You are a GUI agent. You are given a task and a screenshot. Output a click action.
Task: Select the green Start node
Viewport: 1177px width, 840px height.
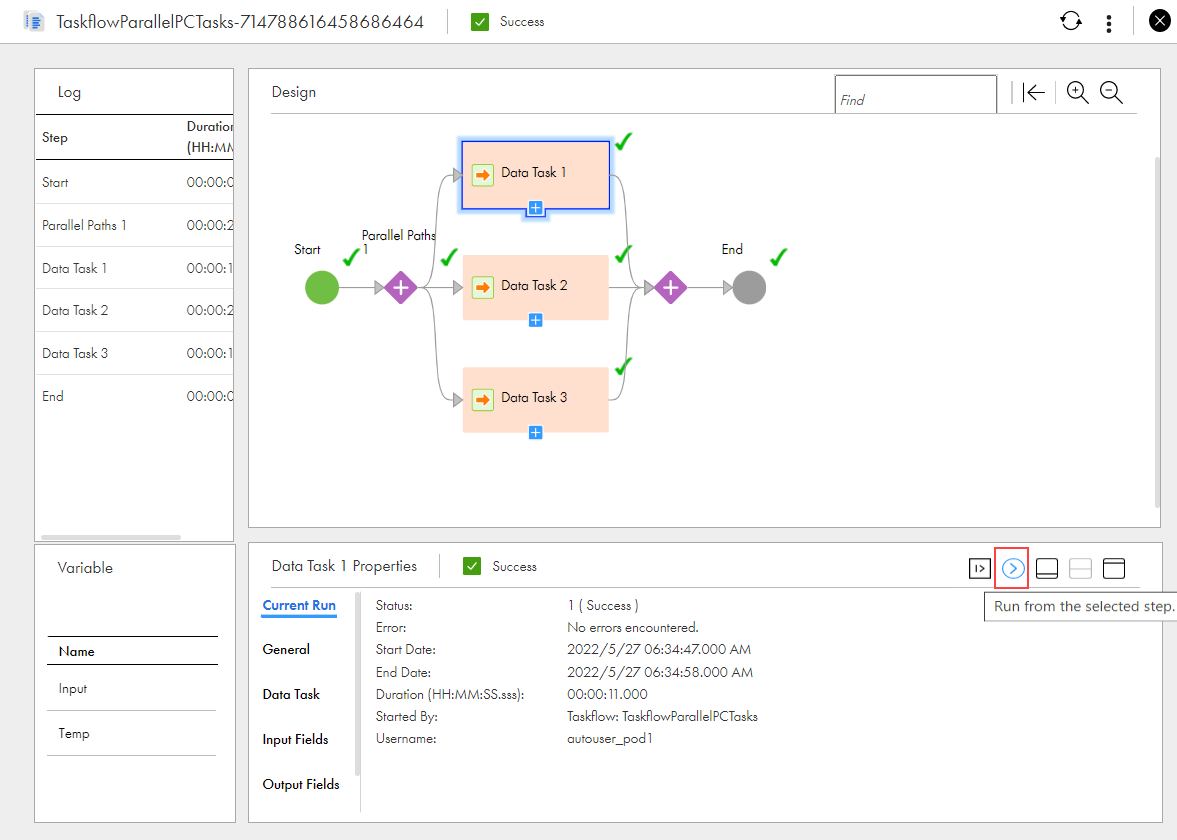point(322,288)
